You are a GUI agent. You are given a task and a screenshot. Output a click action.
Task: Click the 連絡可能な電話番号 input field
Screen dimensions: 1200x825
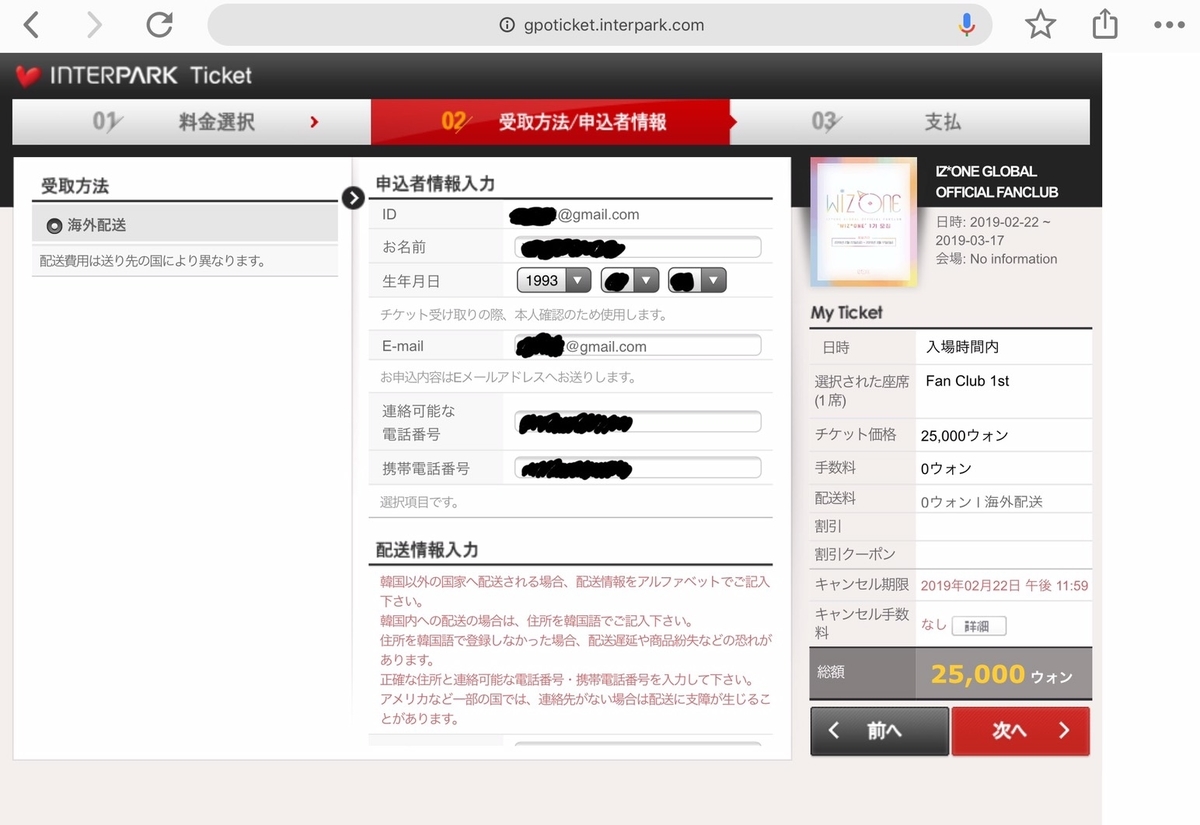pos(638,422)
